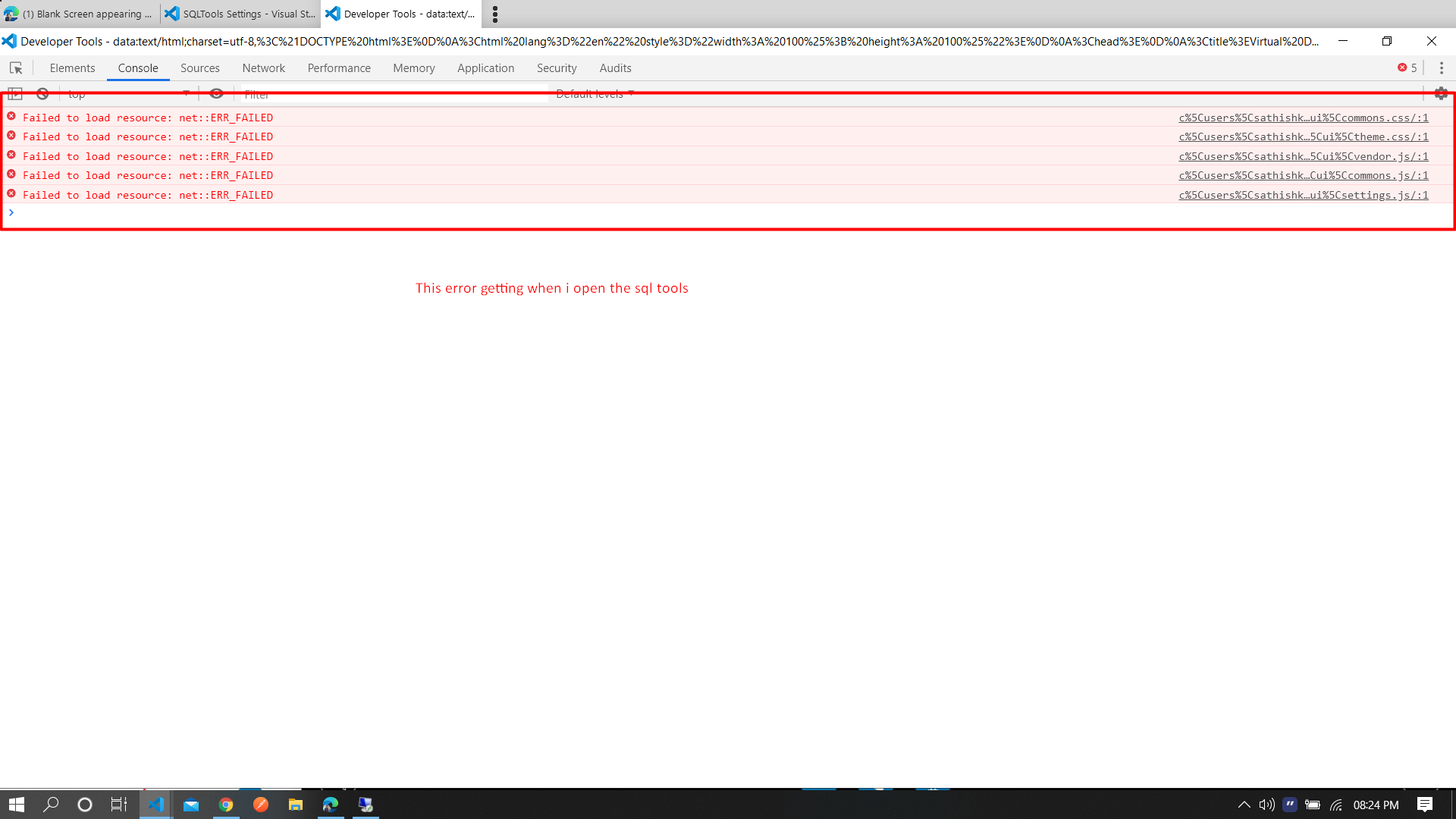Viewport: 1456px width, 819px height.
Task: Show hidden system tray icons chevron
Action: coord(1244,805)
